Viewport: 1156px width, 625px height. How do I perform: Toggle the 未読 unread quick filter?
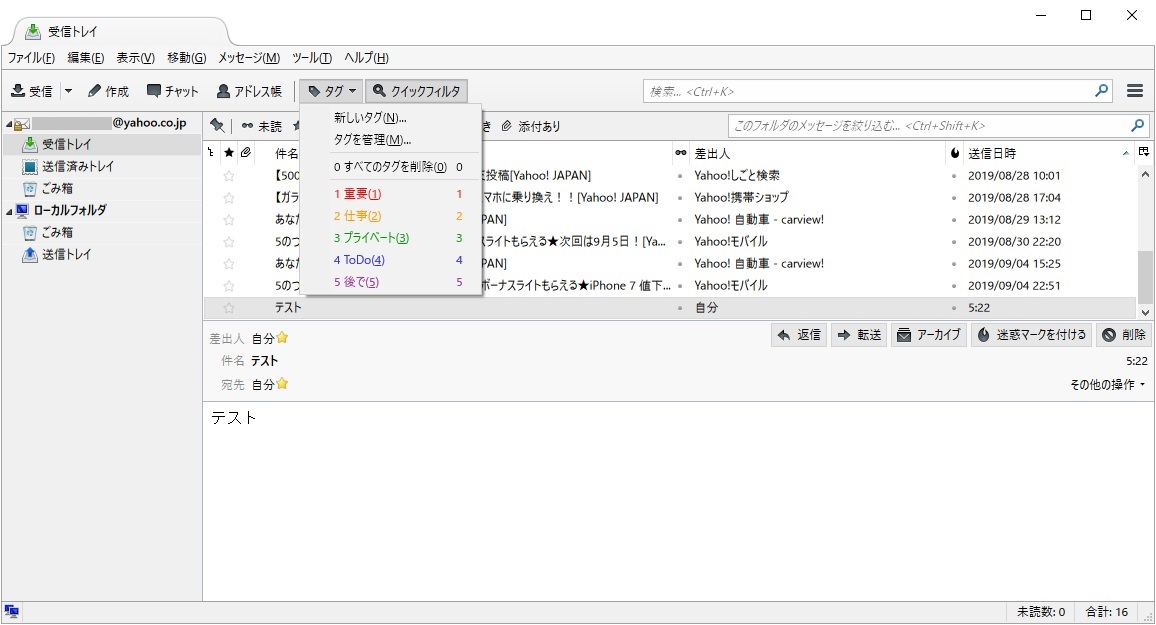point(262,126)
